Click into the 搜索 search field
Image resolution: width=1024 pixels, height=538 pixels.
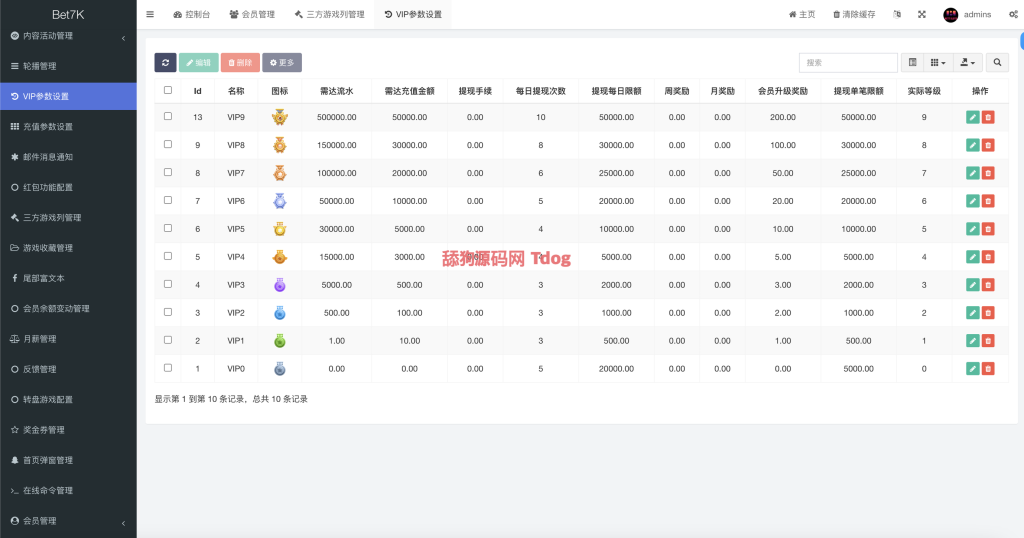click(848, 63)
